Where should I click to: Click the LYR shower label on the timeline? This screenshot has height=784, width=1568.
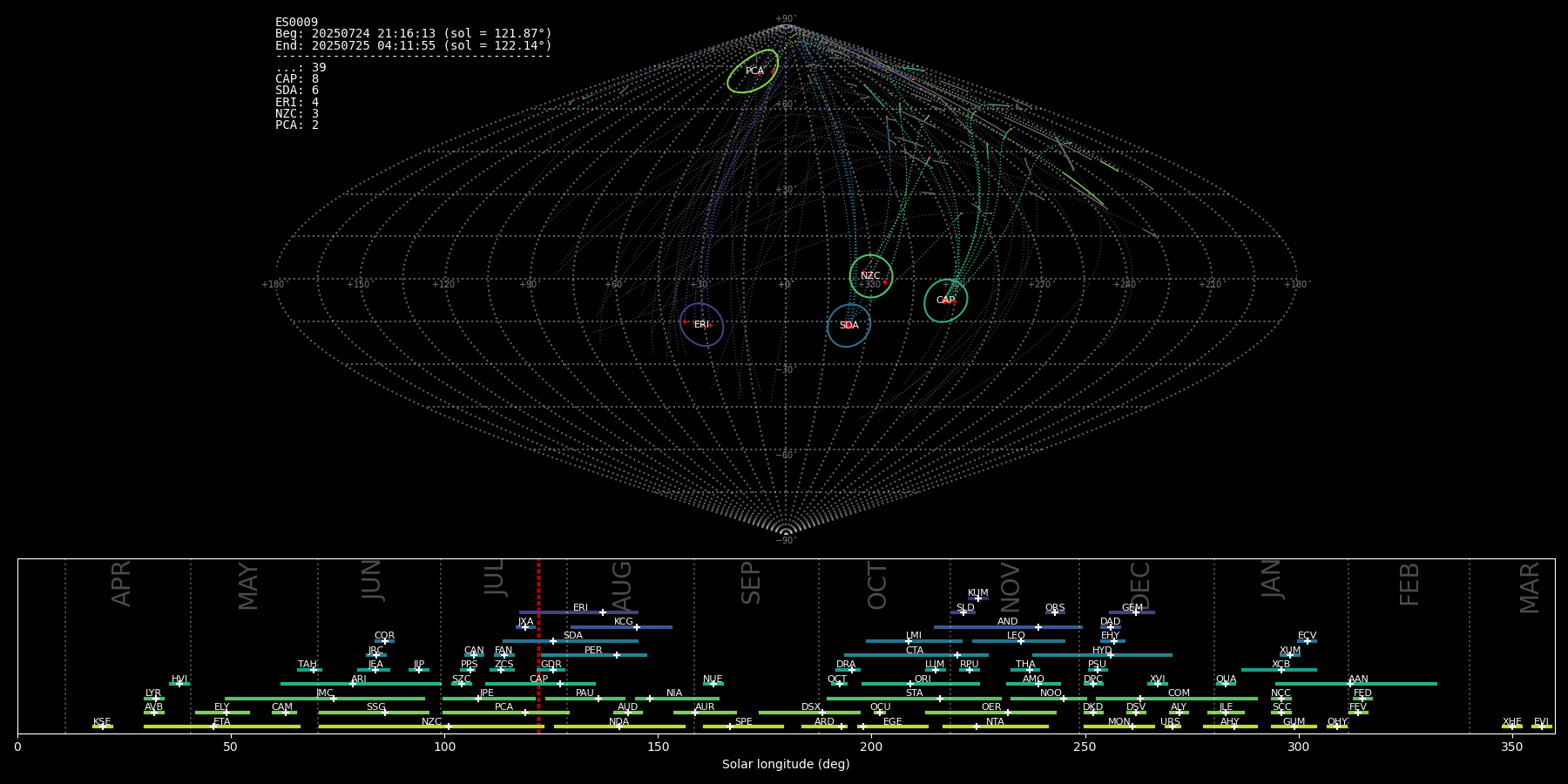(x=153, y=693)
